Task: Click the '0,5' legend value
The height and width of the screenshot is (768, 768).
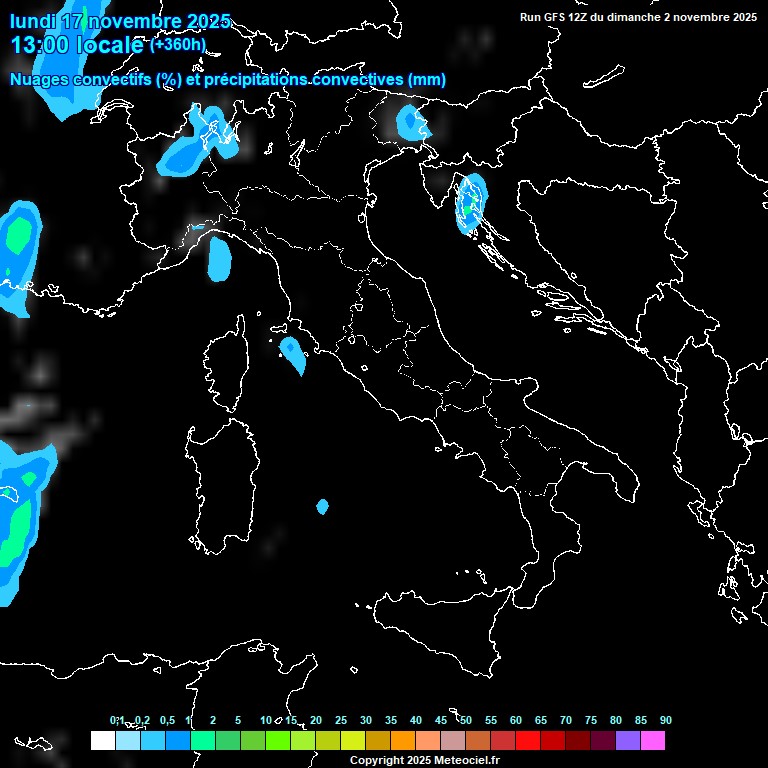Action: click(x=167, y=720)
